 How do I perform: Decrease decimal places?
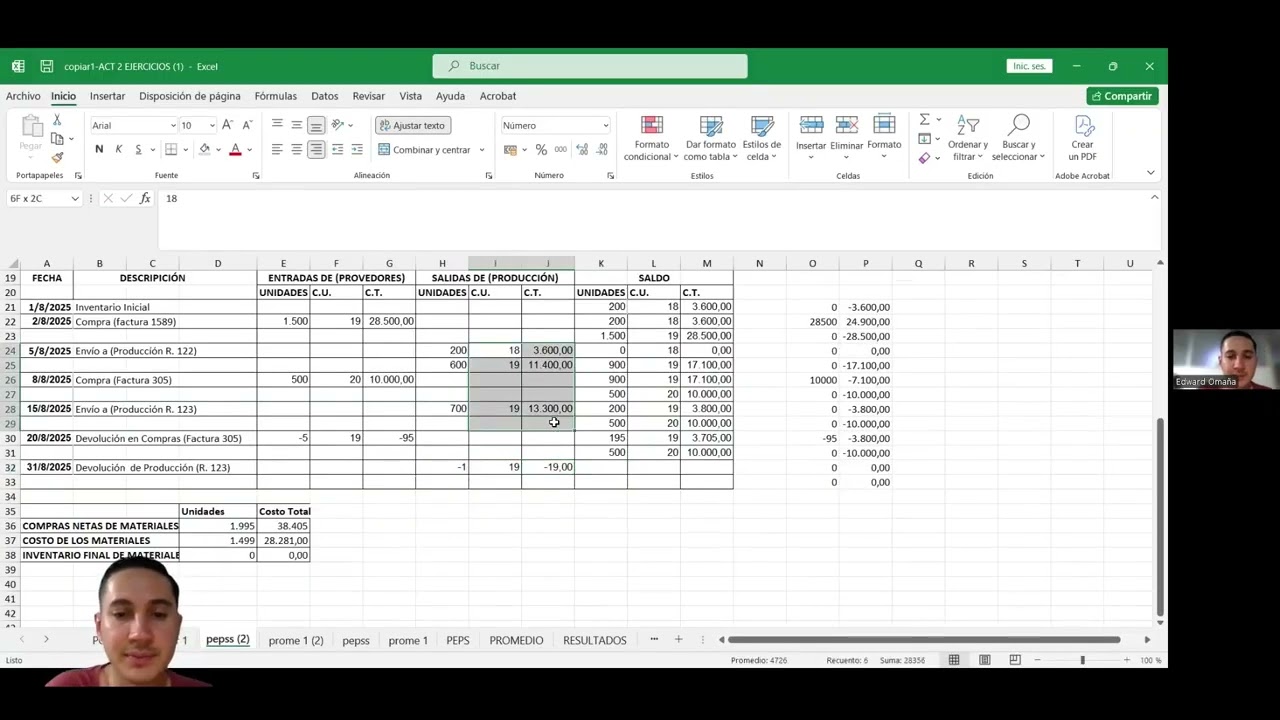pyautogui.click(x=602, y=149)
